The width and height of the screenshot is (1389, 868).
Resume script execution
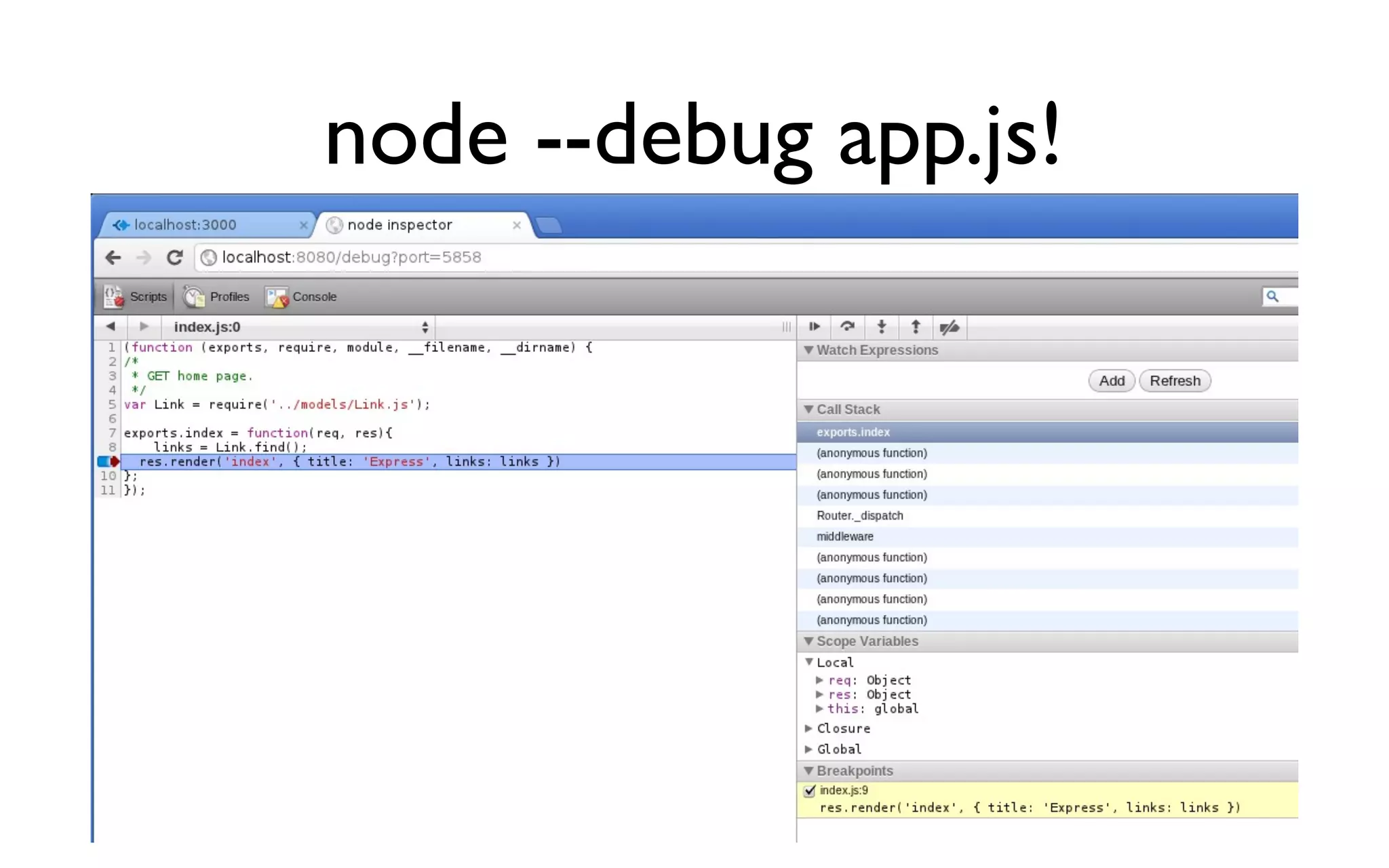tap(815, 327)
